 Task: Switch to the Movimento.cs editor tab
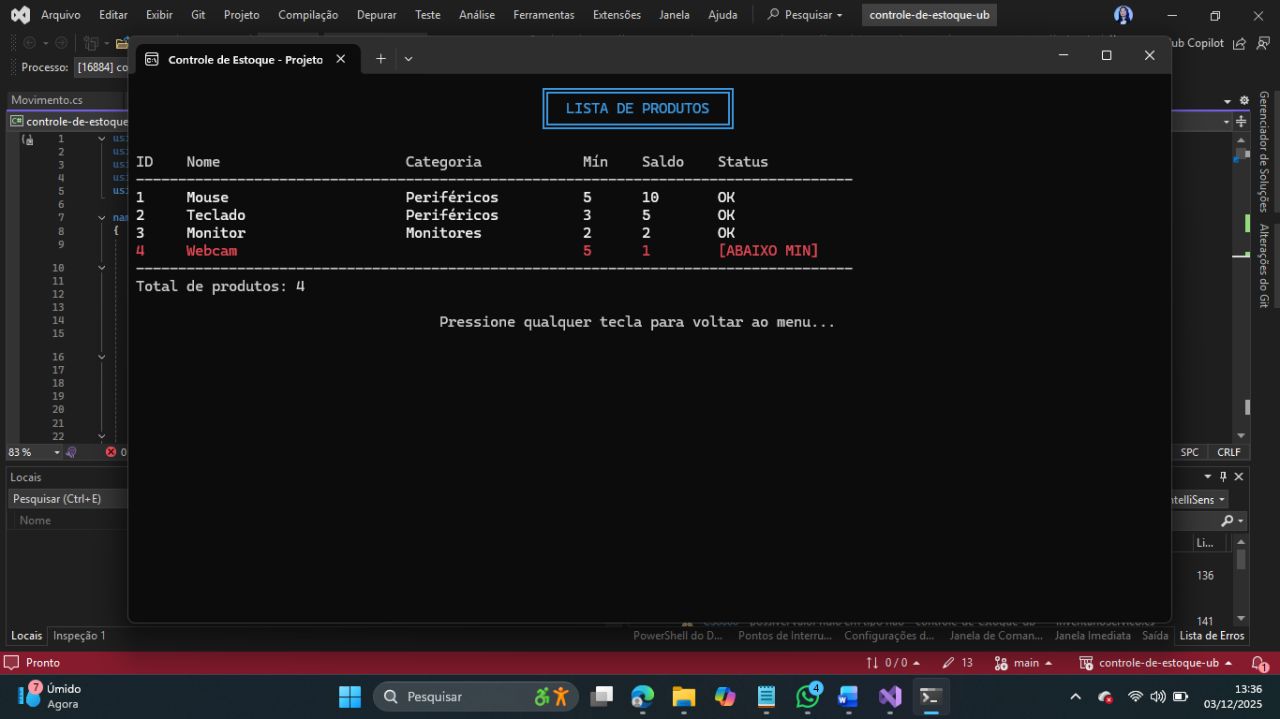pyautogui.click(x=47, y=100)
